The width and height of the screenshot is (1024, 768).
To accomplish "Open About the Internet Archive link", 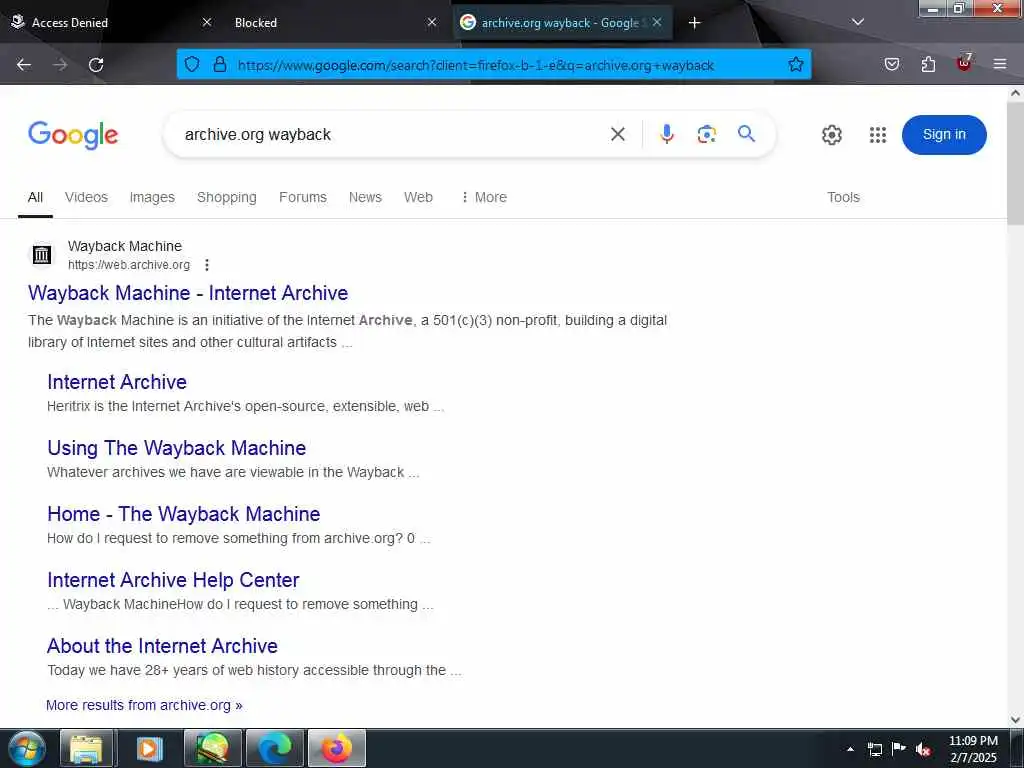I will tap(162, 646).
